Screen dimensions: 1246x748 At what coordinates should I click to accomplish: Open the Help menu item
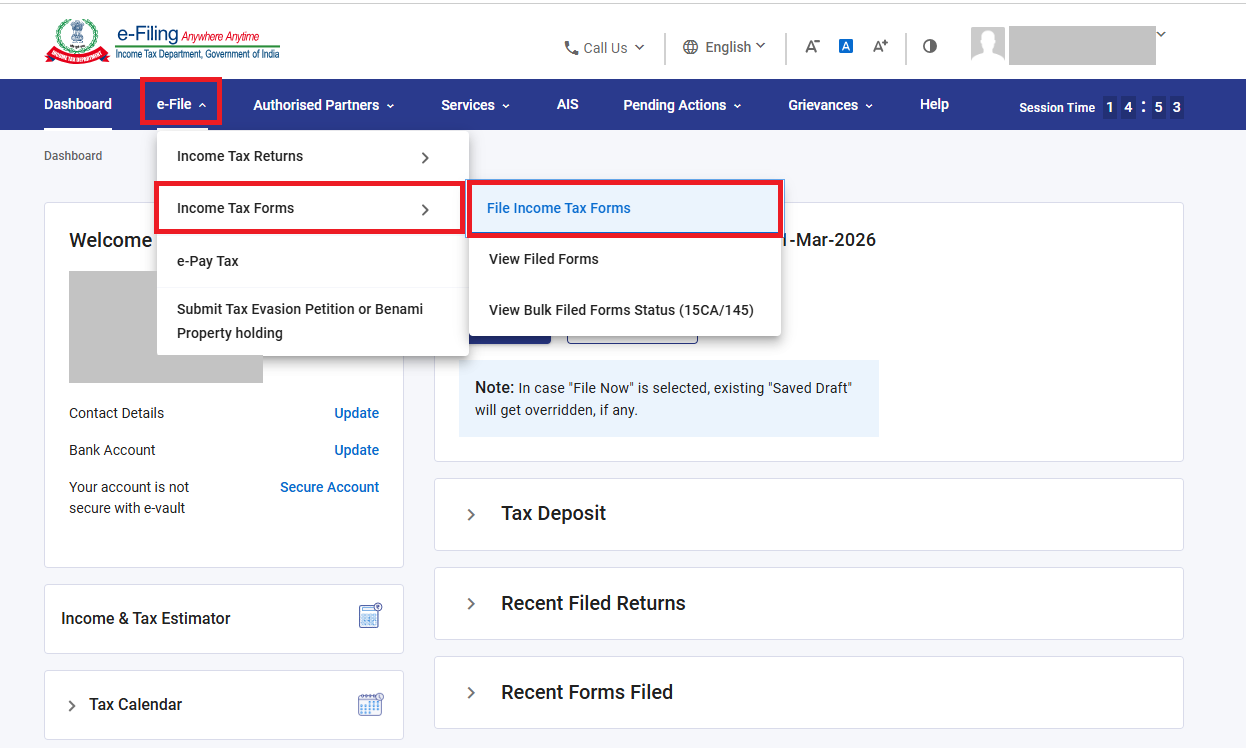click(x=934, y=104)
